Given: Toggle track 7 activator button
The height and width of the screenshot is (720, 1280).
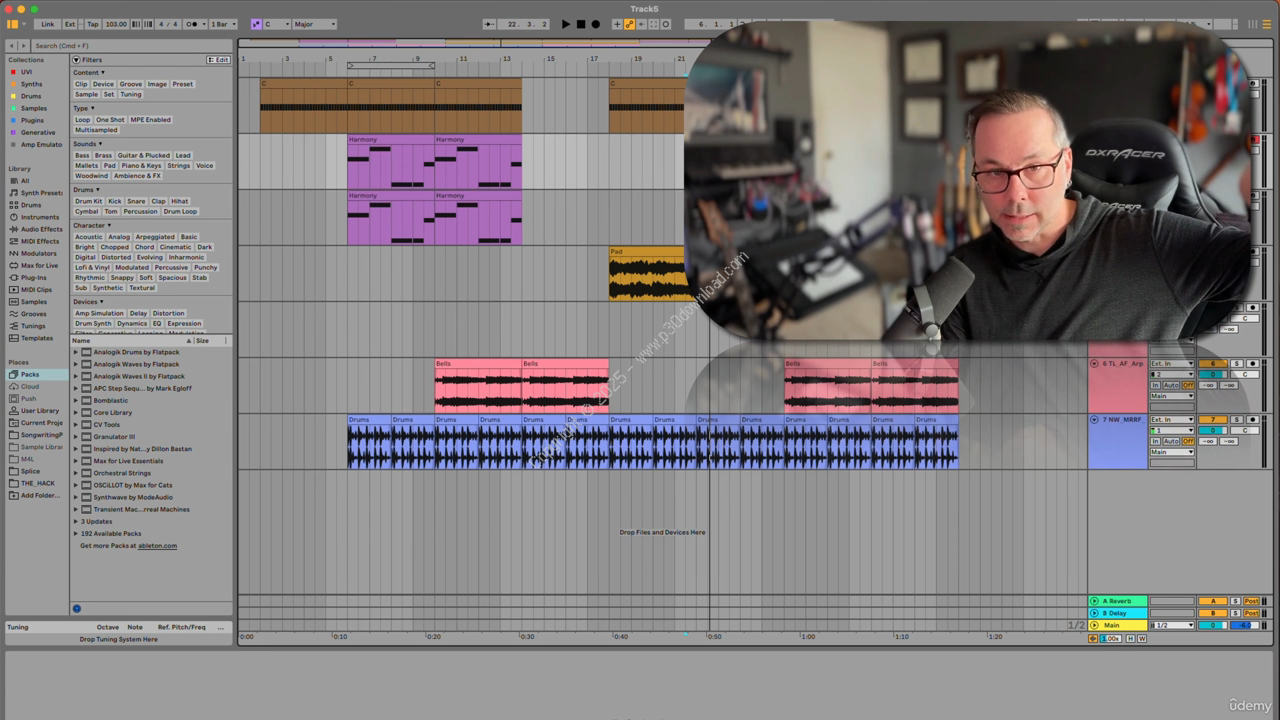Looking at the screenshot, I should click(x=1213, y=419).
